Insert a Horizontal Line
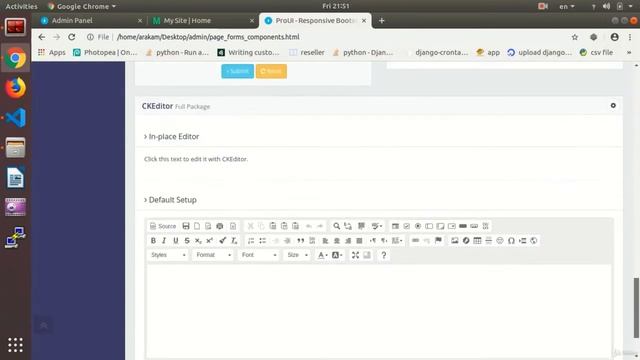This screenshot has width=640, height=360. click(489, 241)
